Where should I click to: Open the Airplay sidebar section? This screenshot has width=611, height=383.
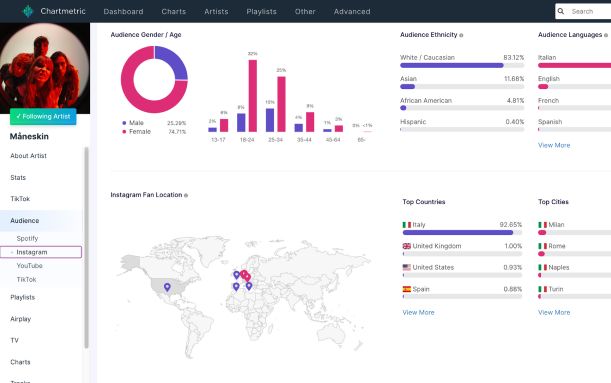(x=21, y=319)
